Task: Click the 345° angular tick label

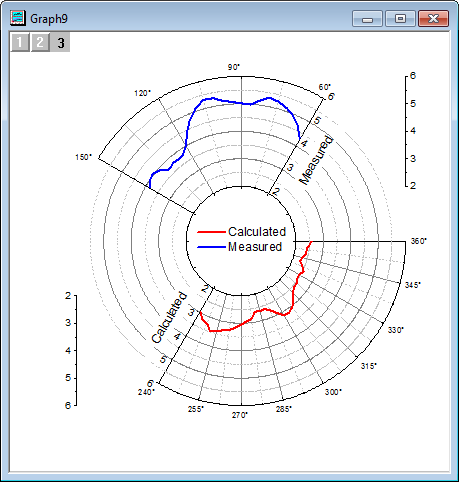Action: [x=413, y=285]
